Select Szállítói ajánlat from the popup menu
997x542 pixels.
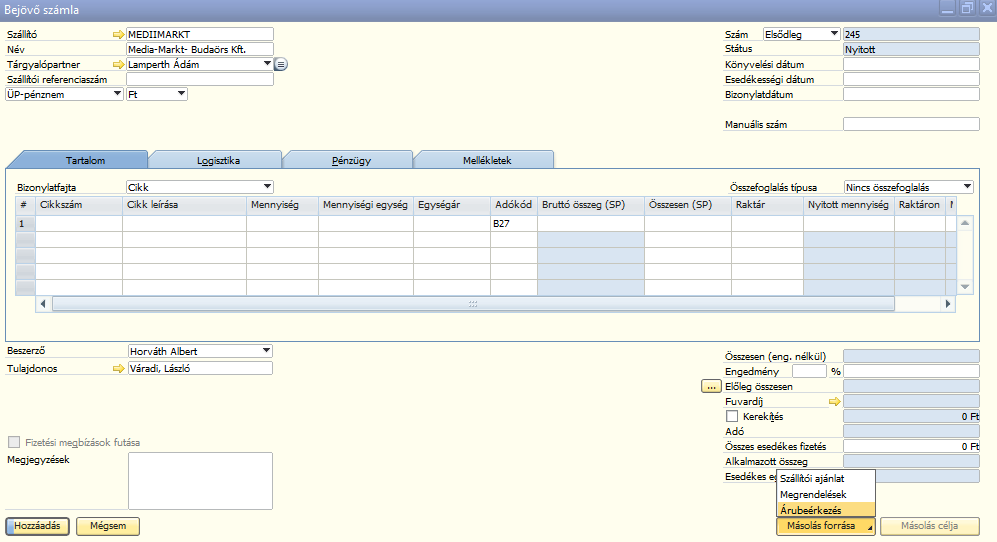point(826,478)
